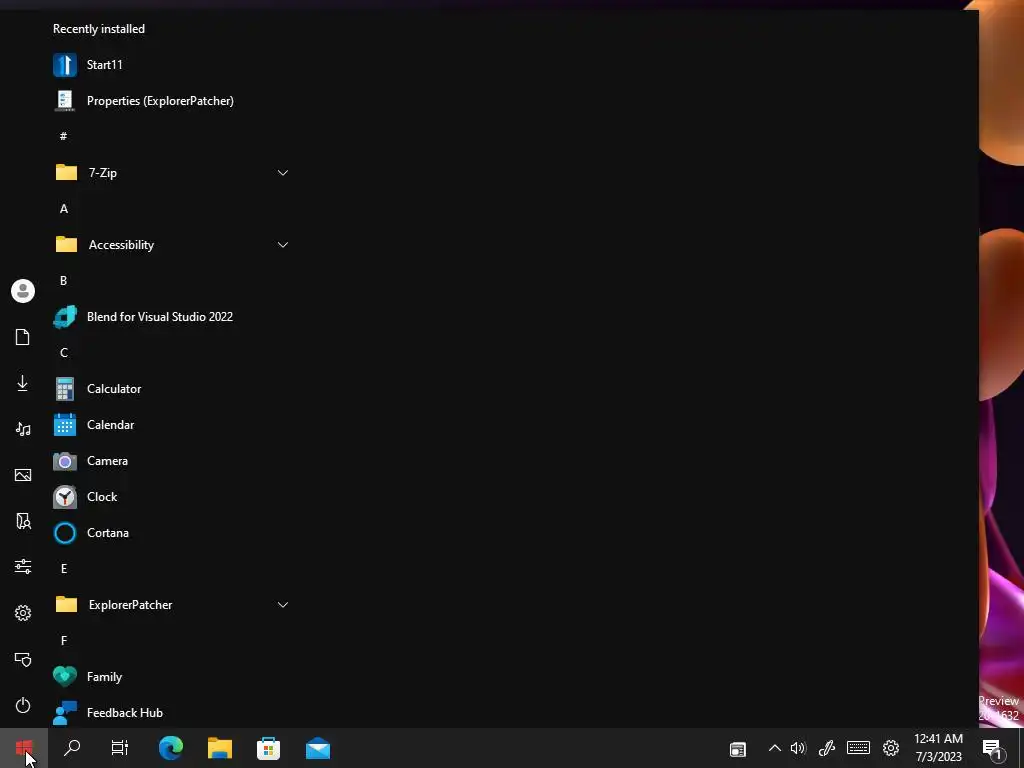Open File Explorer from taskbar
This screenshot has width=1024, height=768.
tap(220, 748)
